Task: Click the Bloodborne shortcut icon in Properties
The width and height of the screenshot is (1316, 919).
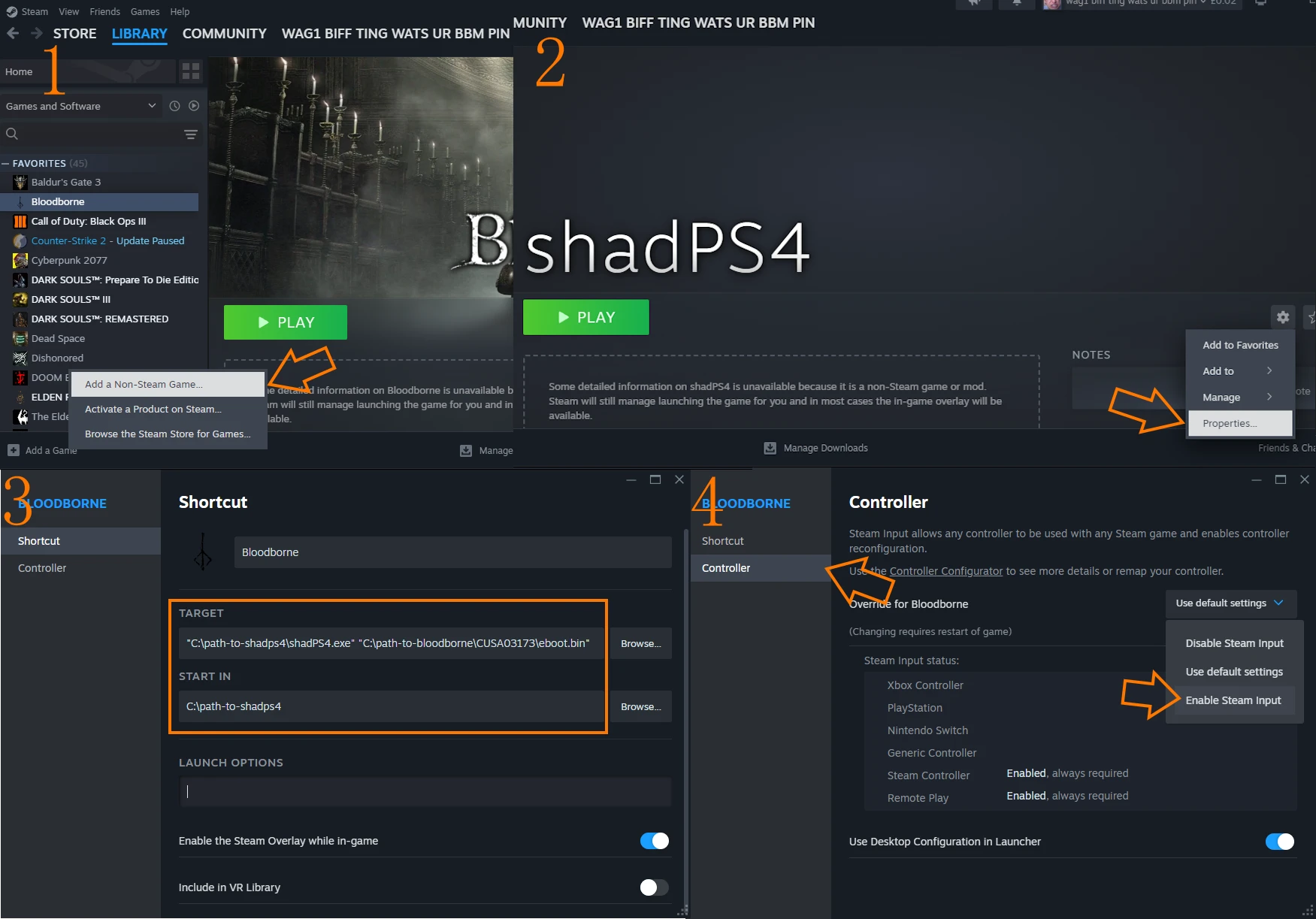Action: pyautogui.click(x=203, y=552)
